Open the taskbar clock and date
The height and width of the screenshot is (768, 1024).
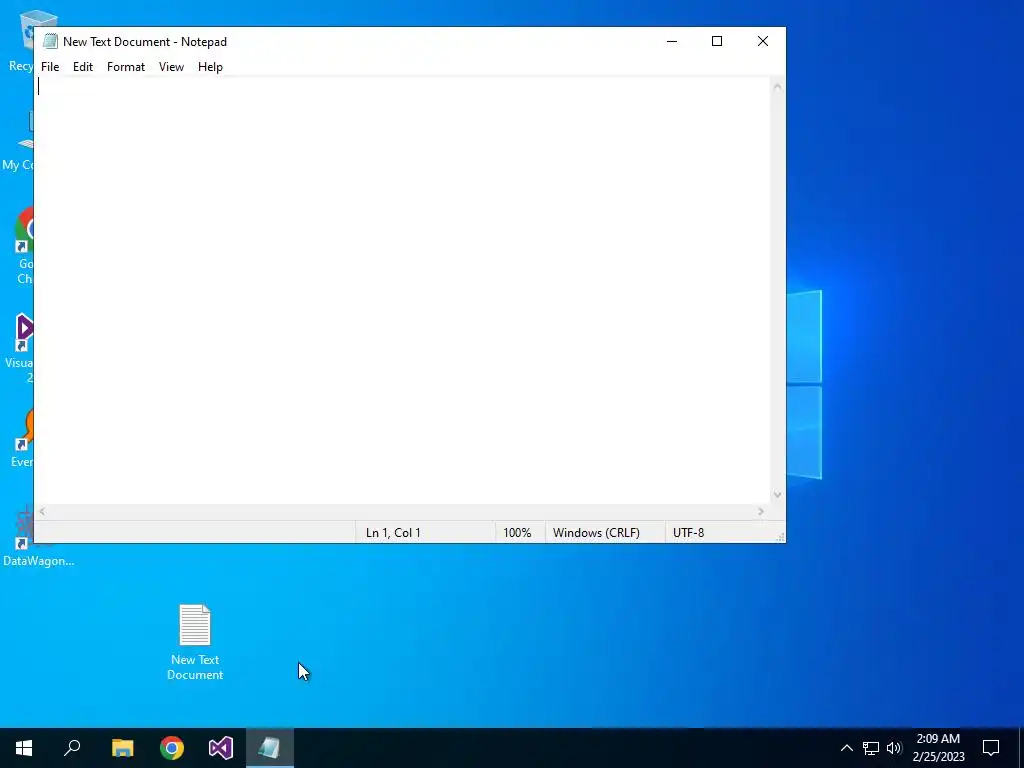coord(938,748)
